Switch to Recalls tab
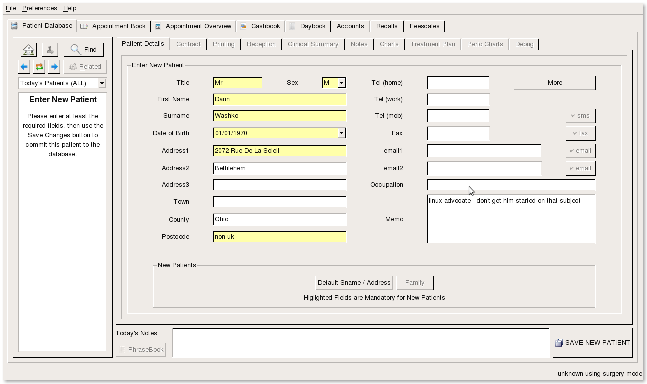This screenshot has width=647, height=384. [x=387, y=26]
